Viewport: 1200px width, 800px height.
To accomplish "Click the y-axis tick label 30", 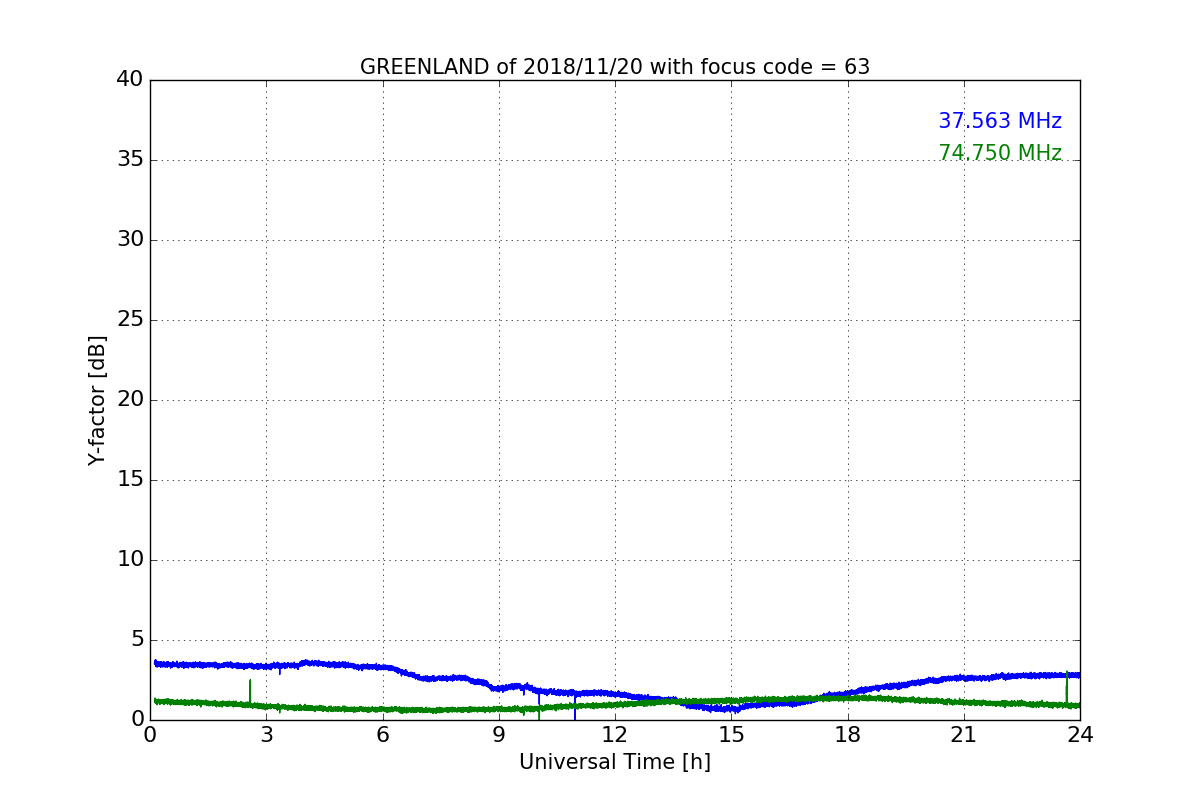I will pos(130,240).
